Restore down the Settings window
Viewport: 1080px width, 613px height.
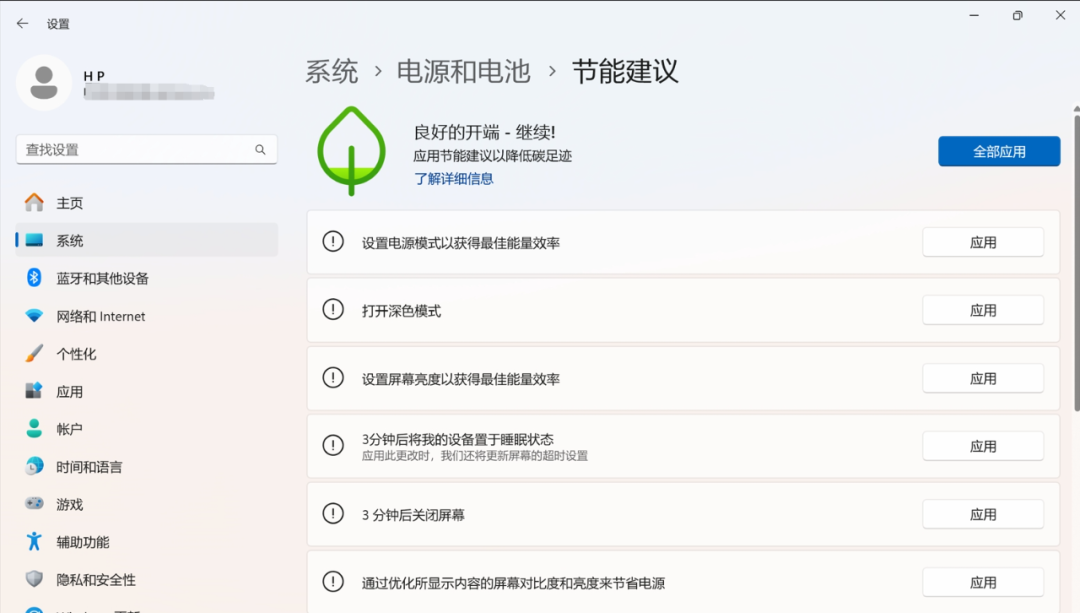tap(1017, 15)
